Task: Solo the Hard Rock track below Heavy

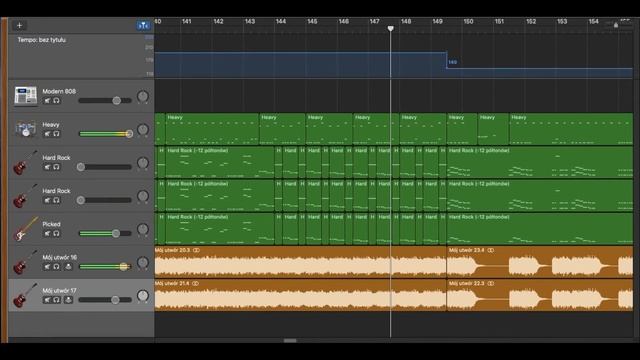Action: (x=56, y=167)
